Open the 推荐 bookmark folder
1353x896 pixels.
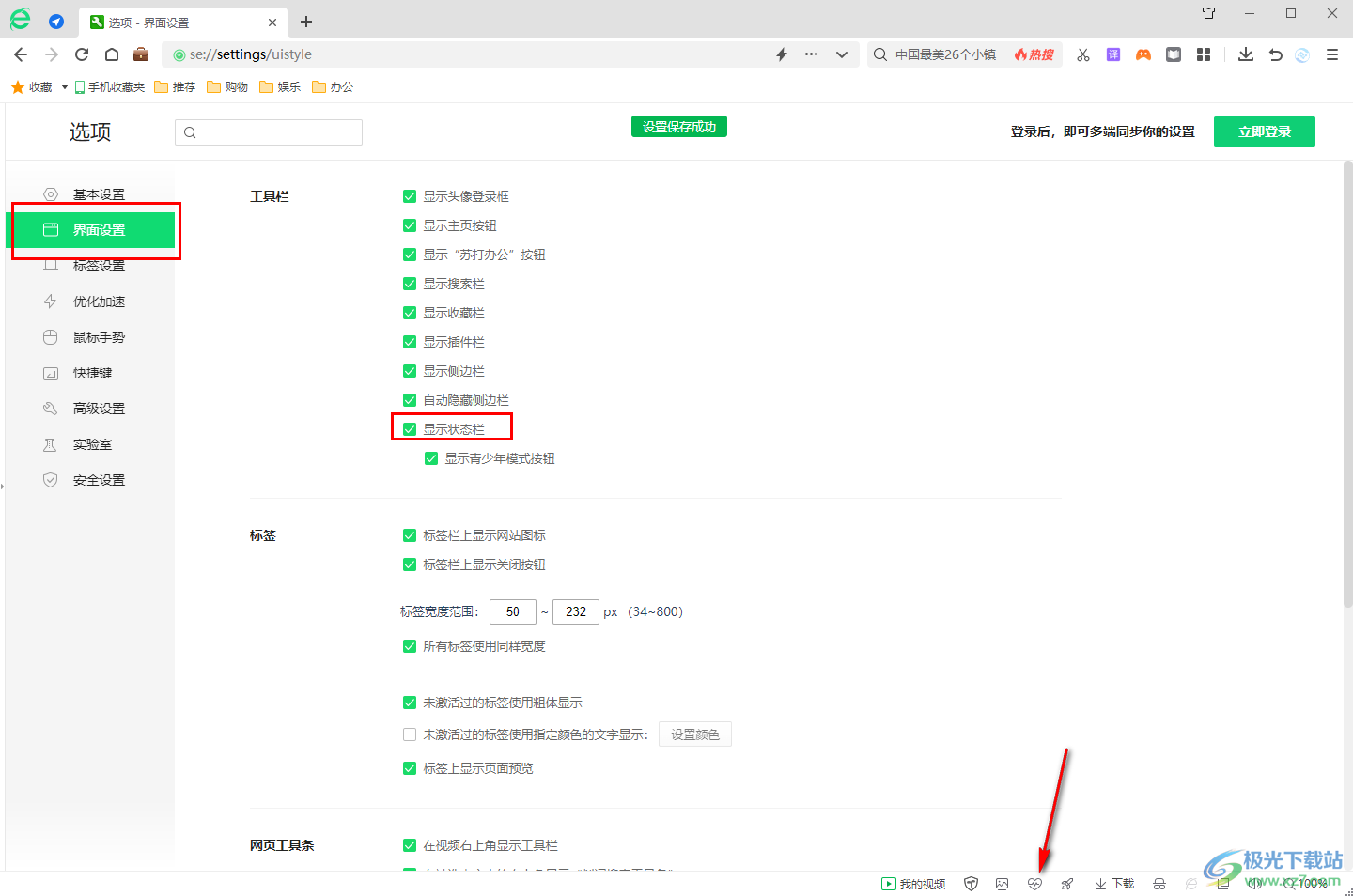click(x=176, y=86)
